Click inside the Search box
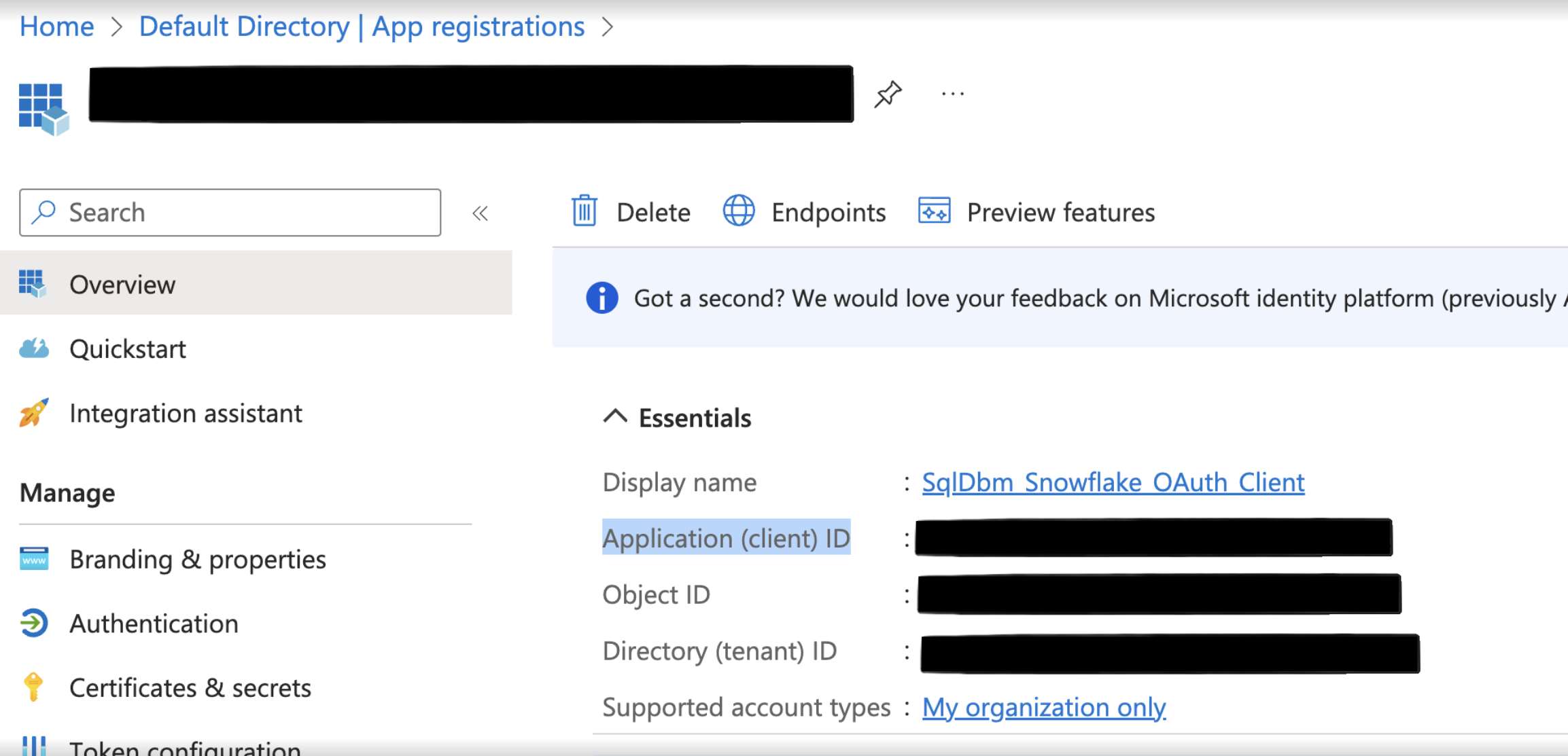 pyautogui.click(x=230, y=212)
